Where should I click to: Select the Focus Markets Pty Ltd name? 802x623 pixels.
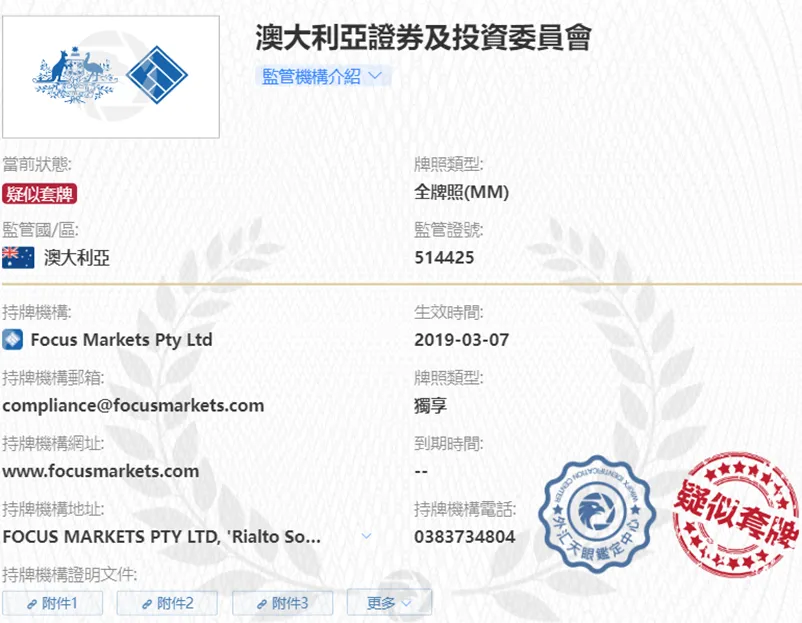[121, 340]
